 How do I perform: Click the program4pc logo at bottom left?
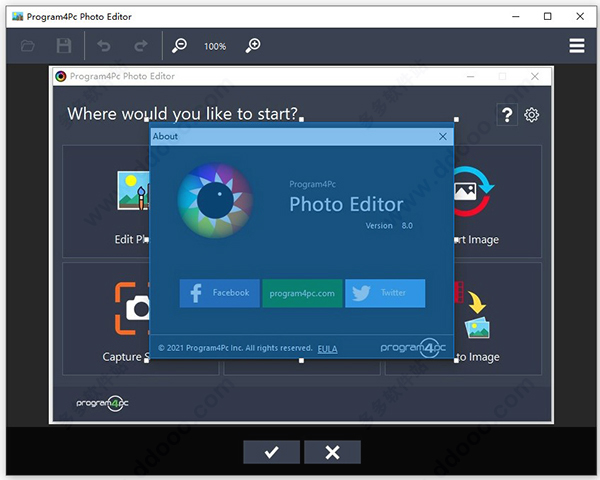[102, 403]
